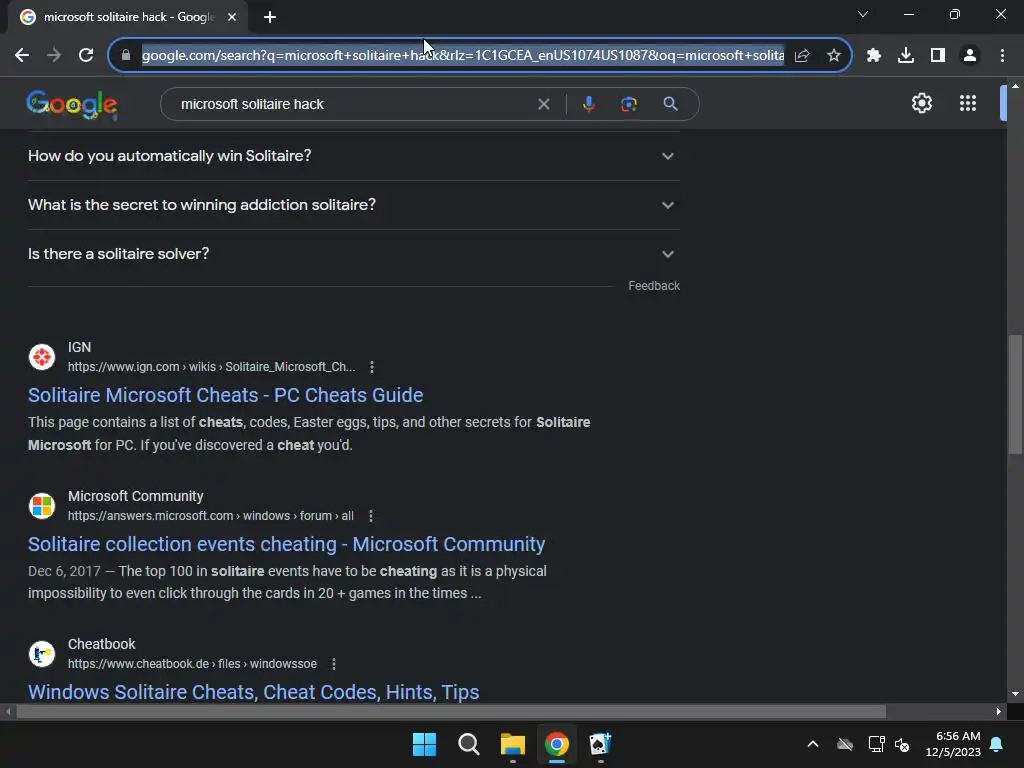Click the address bar URL
The height and width of the screenshot is (768, 1024).
[x=462, y=56]
